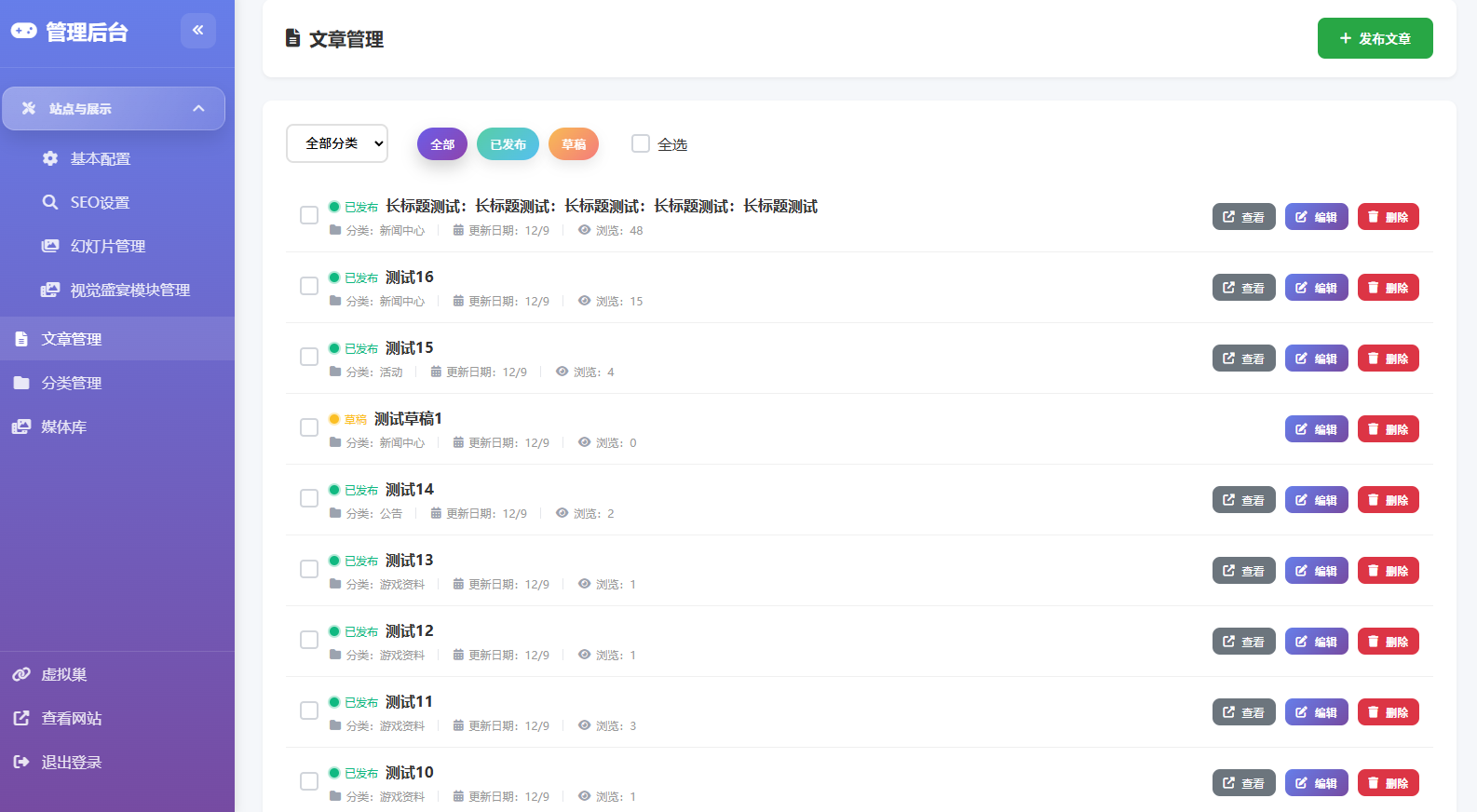Navigate to 分类管理 in the sidebar
Image resolution: width=1477 pixels, height=812 pixels.
click(117, 383)
